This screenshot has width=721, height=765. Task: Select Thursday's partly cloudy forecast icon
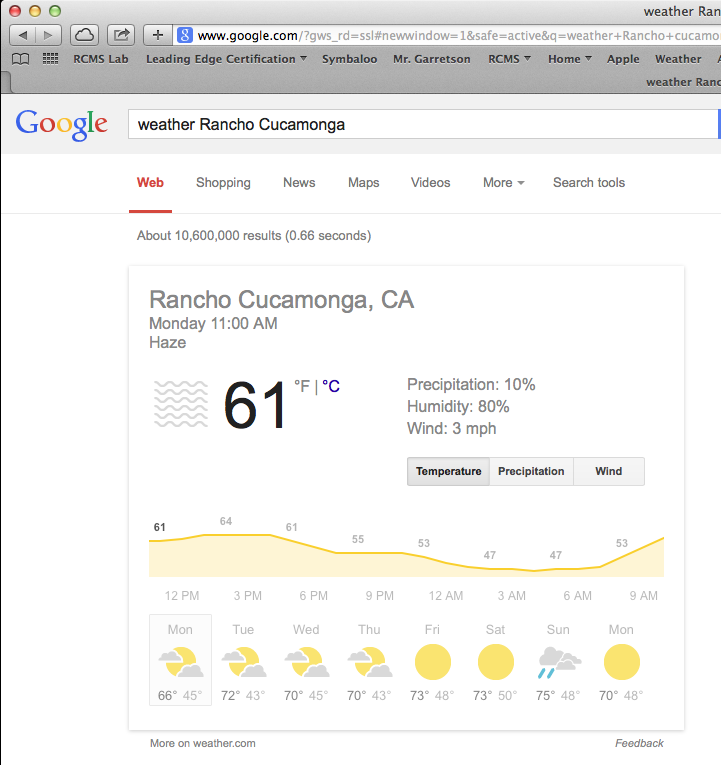click(369, 662)
